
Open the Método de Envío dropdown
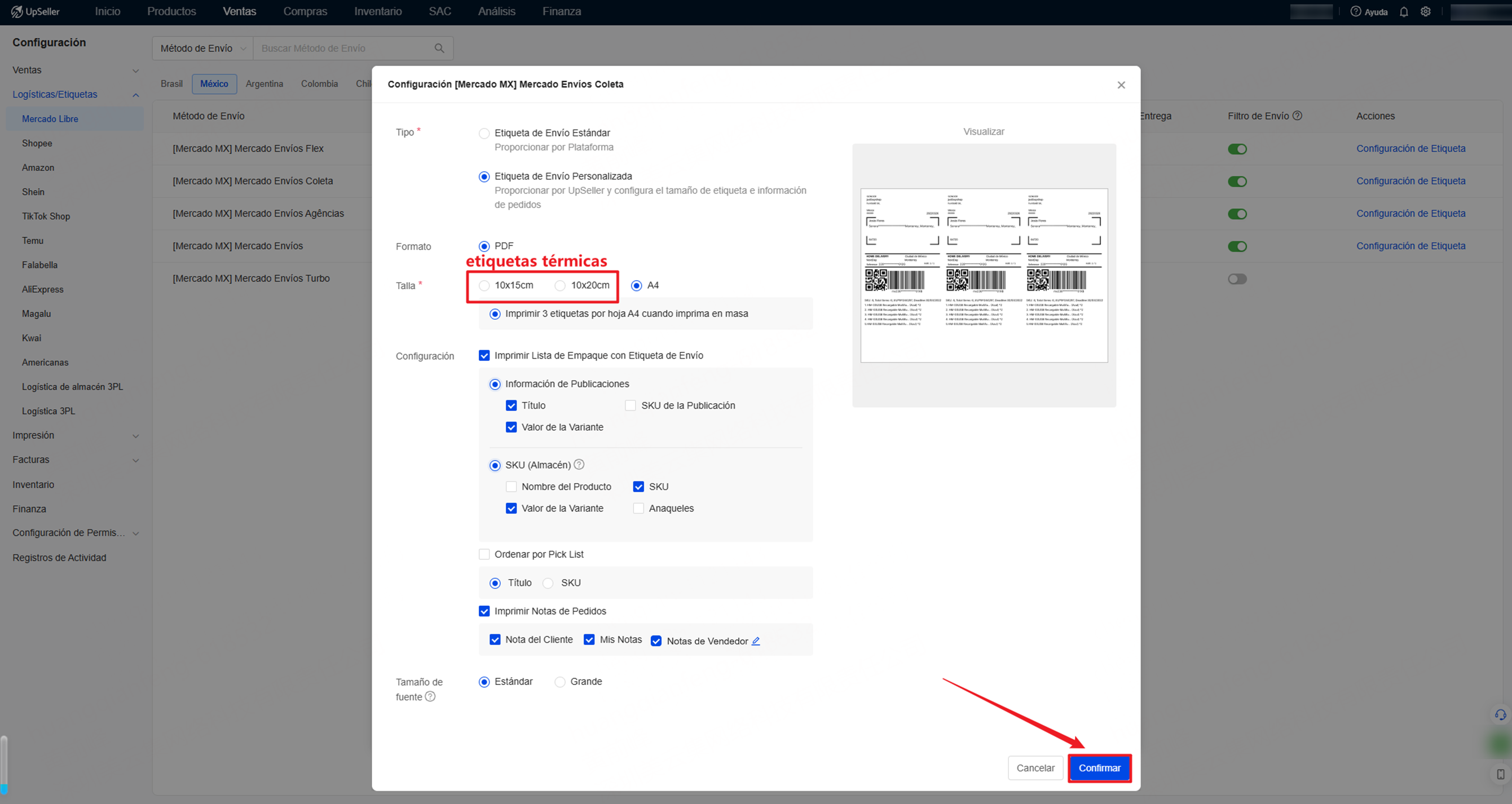(202, 48)
